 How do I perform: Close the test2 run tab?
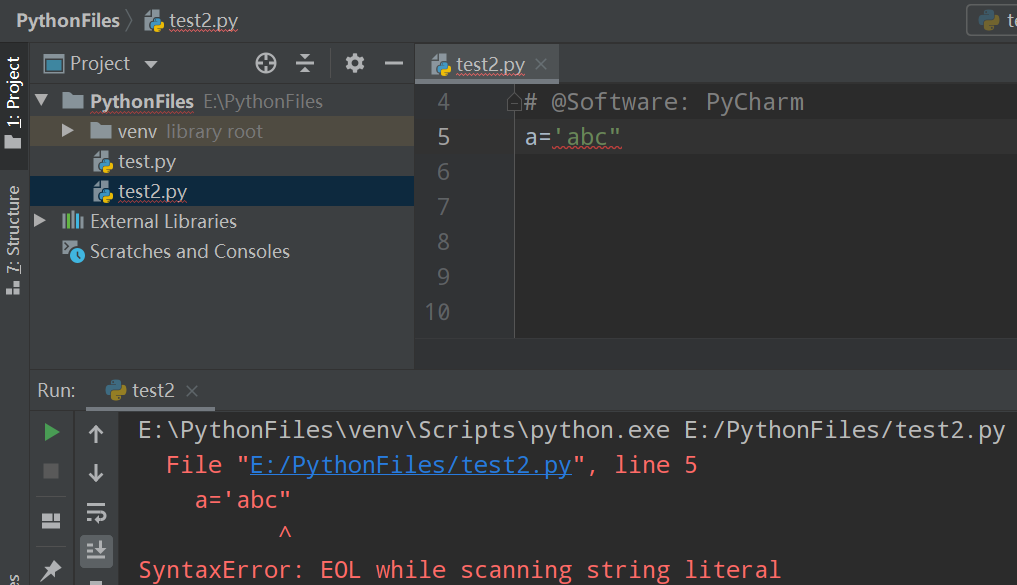[191, 391]
